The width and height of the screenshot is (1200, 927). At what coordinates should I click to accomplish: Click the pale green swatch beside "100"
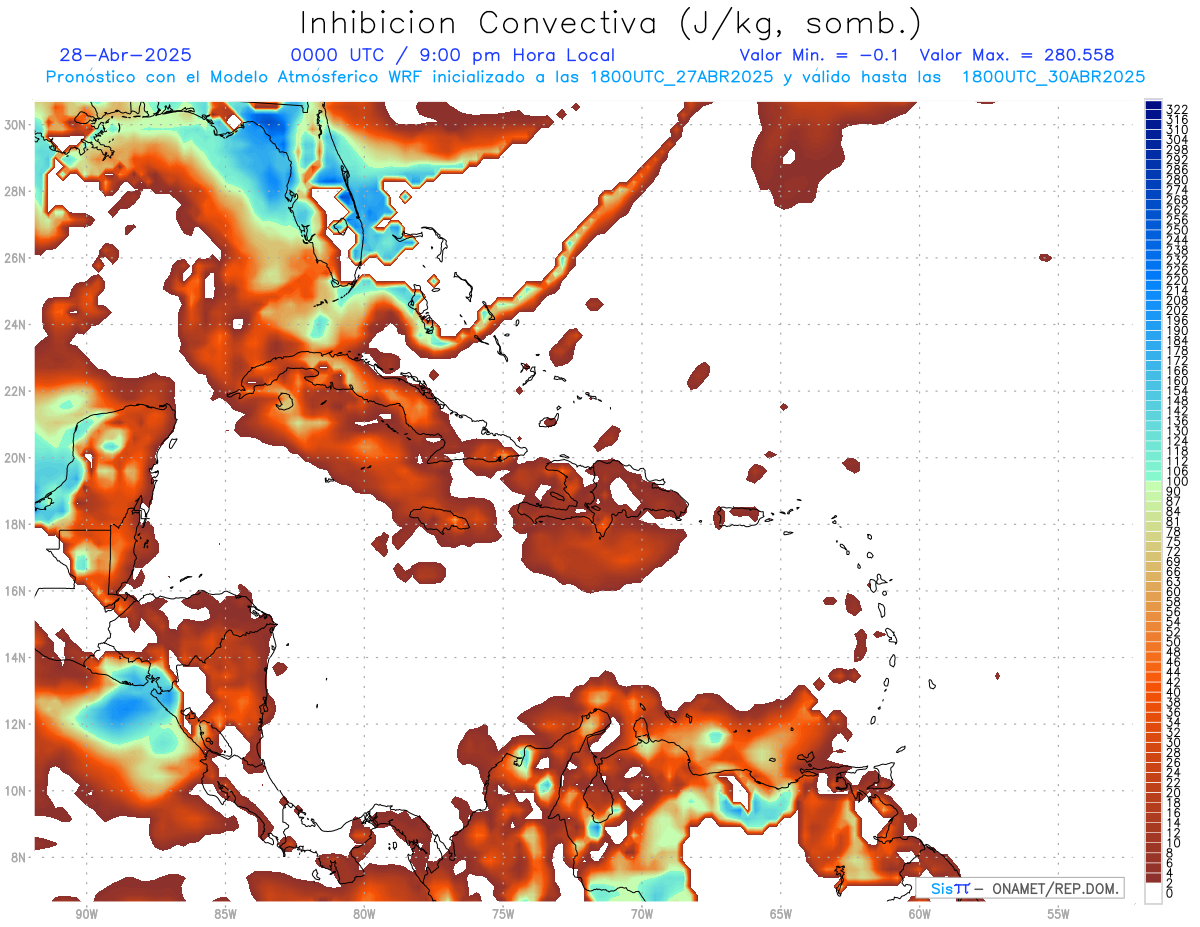[x=1154, y=485]
